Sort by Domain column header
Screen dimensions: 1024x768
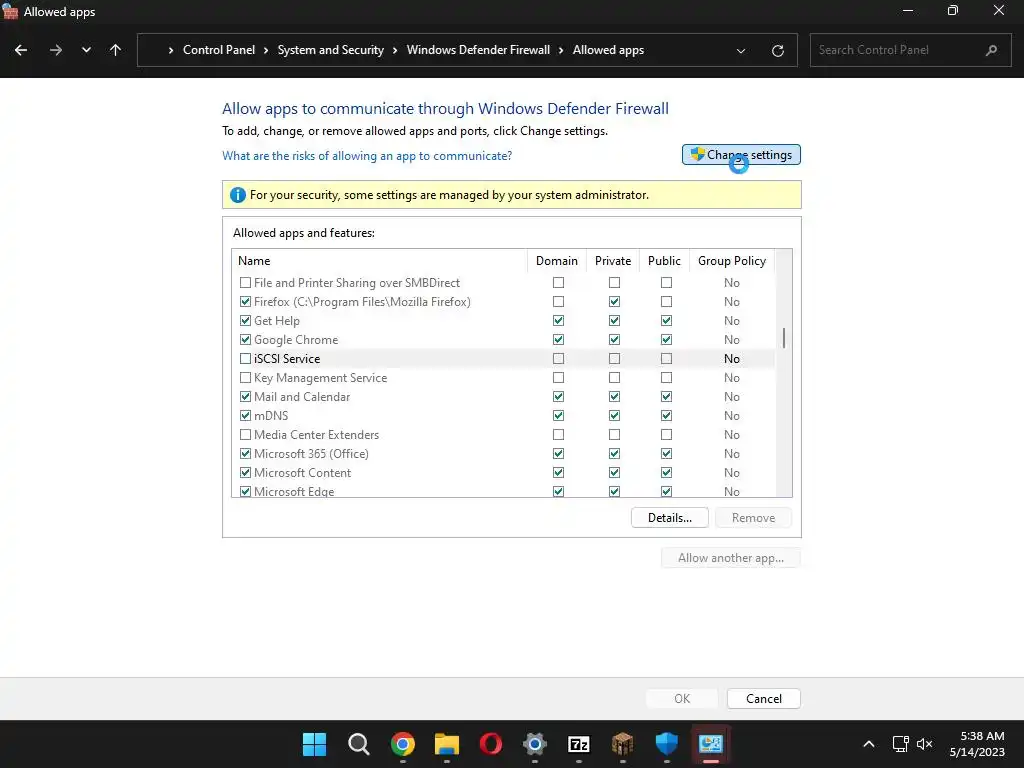click(556, 261)
